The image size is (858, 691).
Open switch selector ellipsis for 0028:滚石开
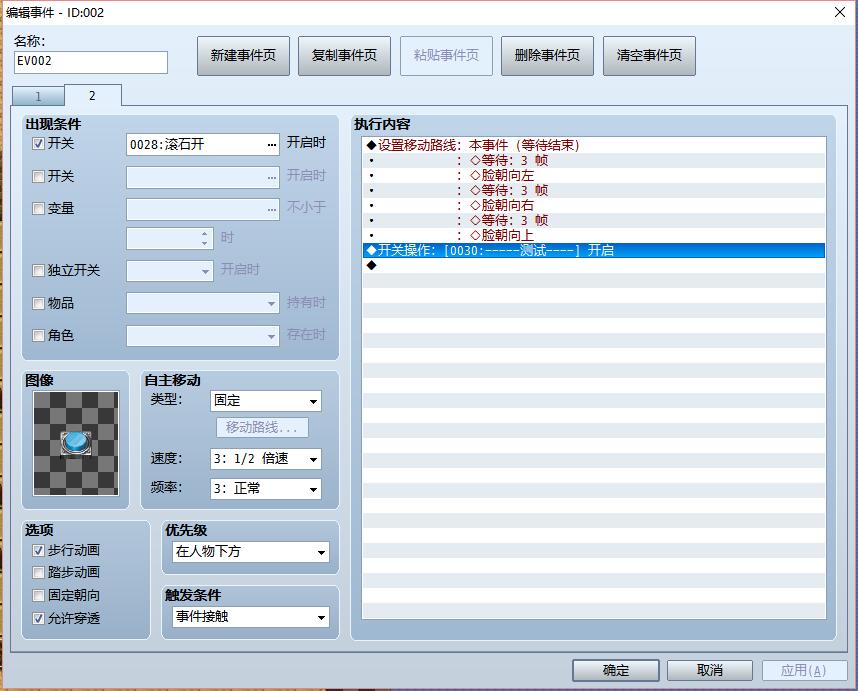[x=271, y=144]
